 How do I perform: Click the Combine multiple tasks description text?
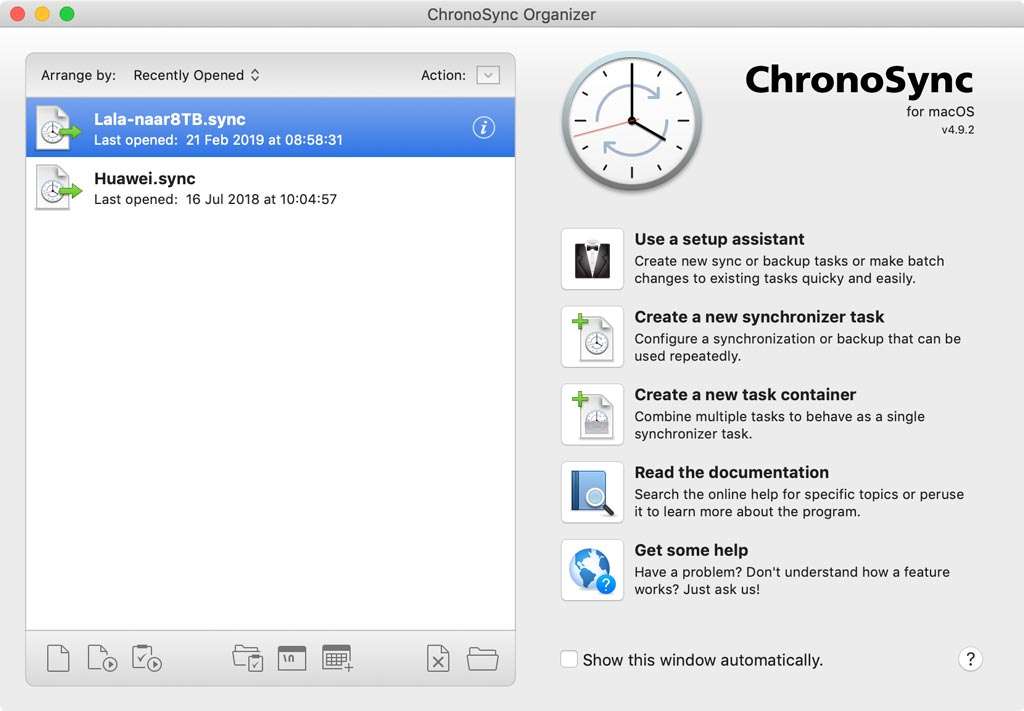[x=779, y=425]
